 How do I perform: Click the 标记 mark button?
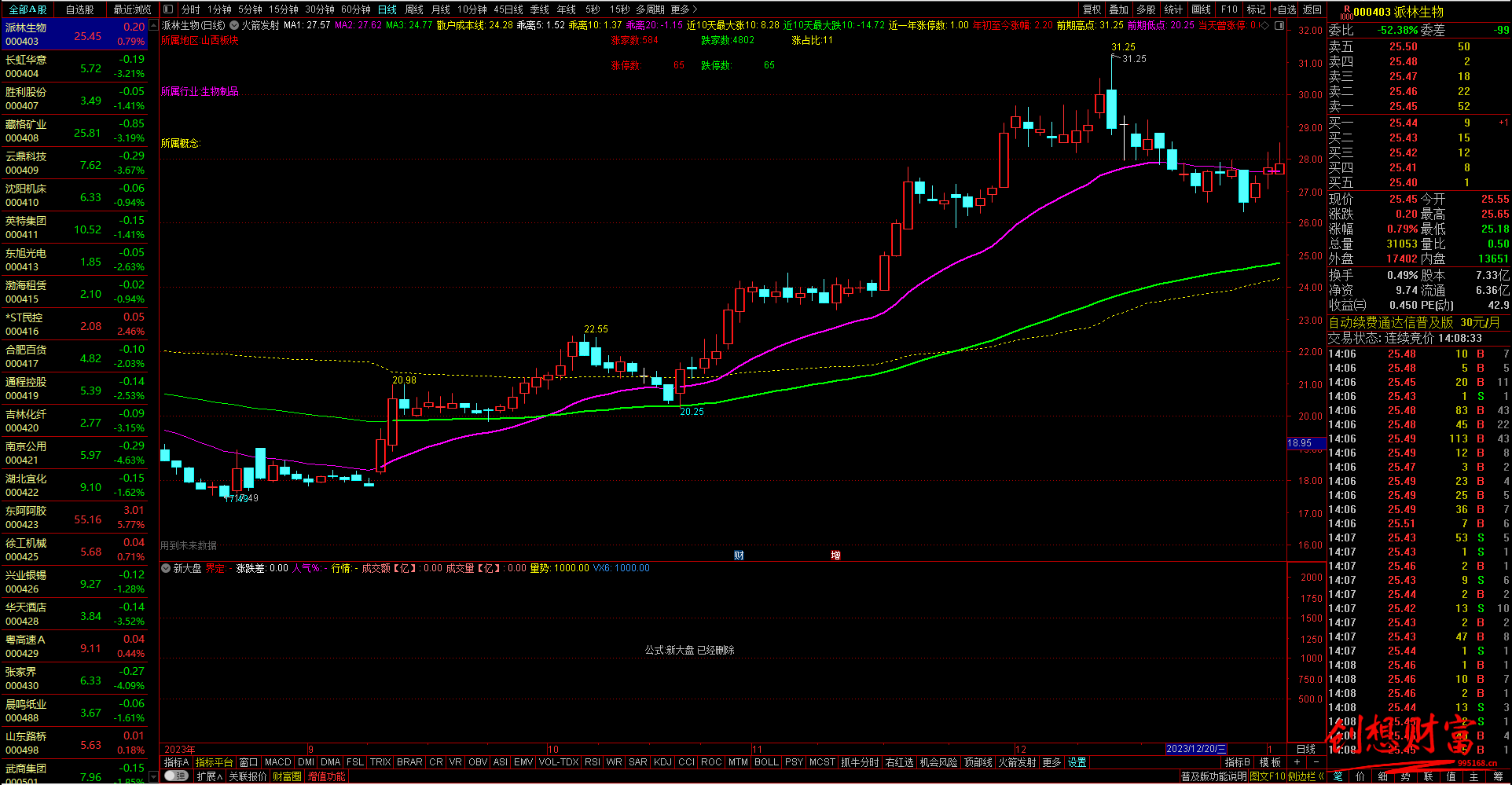1257,9
